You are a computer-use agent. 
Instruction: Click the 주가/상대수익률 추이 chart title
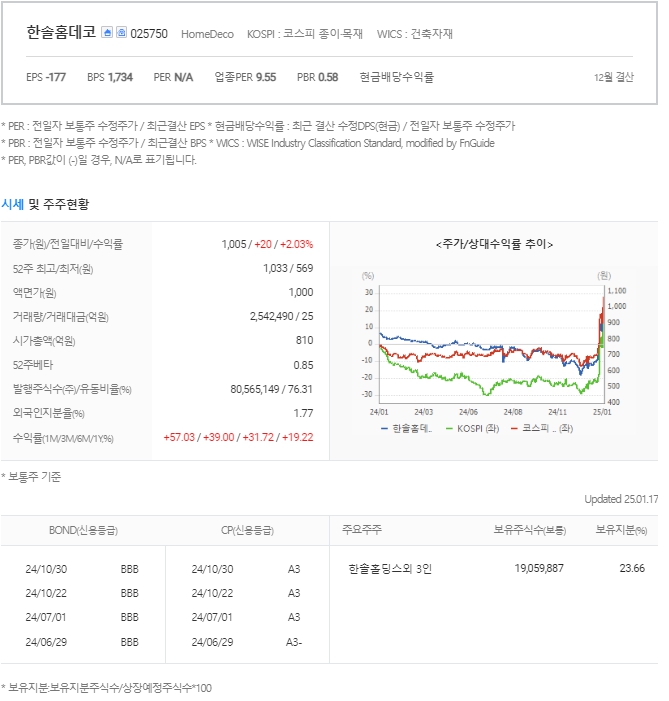[494, 244]
